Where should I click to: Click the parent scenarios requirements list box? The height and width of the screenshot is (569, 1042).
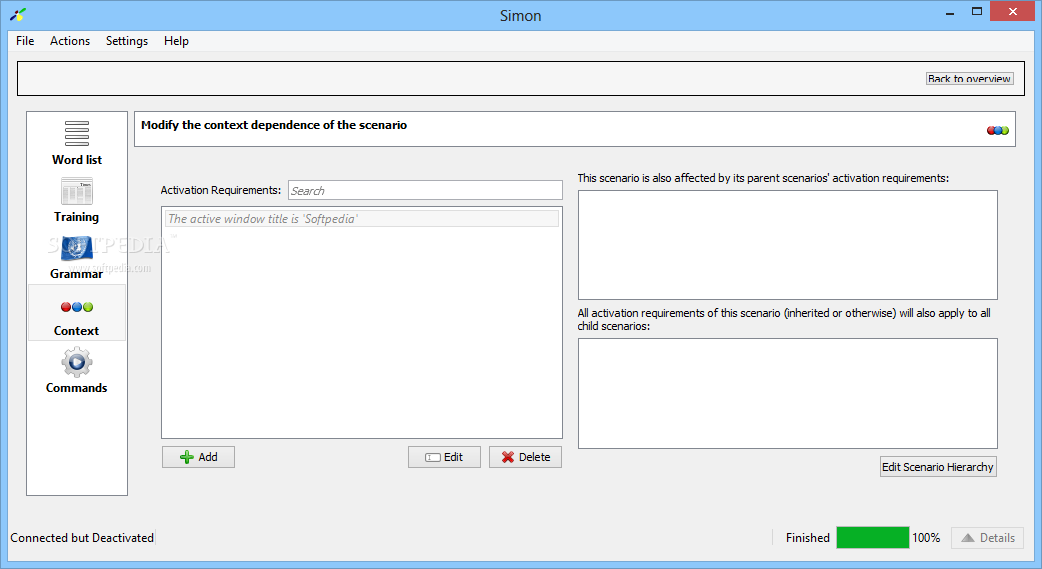(787, 245)
